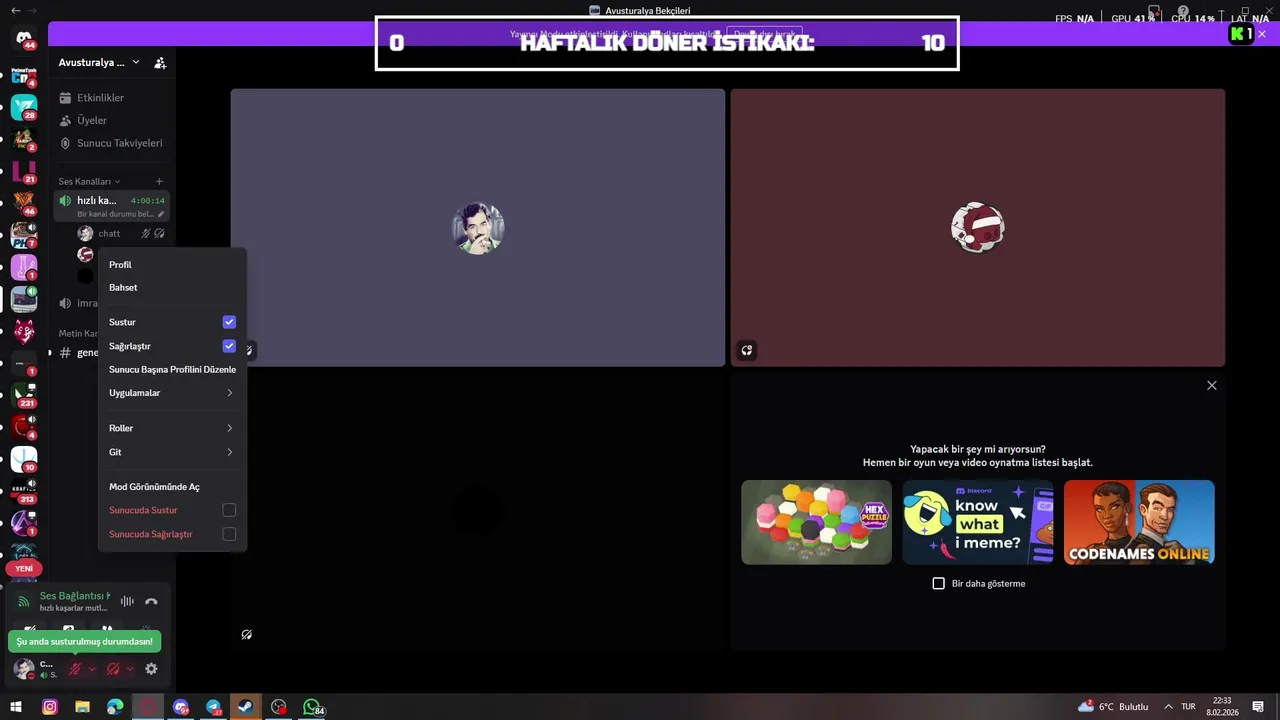Collapse Ses Kanalları category
Image resolution: width=1280 pixels, height=720 pixels.
tap(89, 181)
